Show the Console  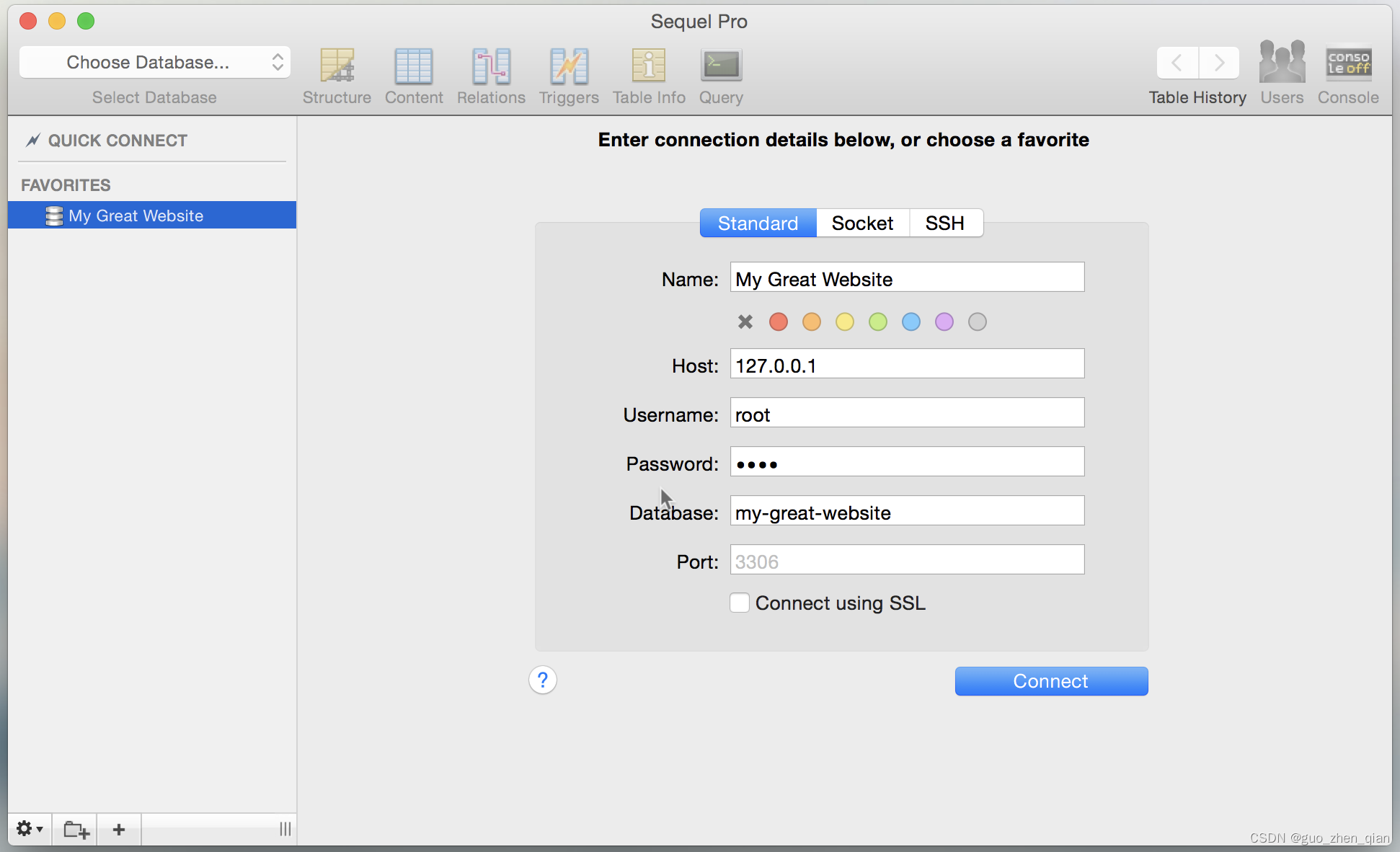pos(1348,73)
